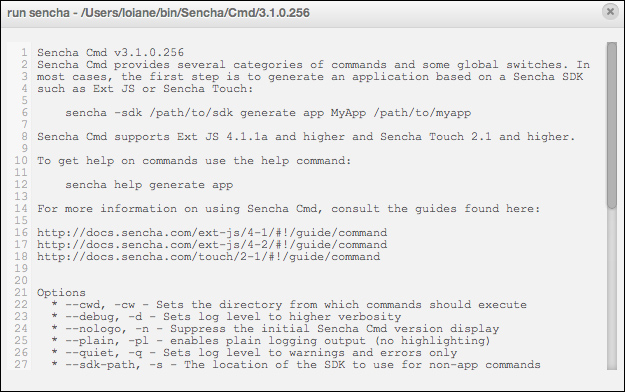Close the run sencha output window
The width and height of the screenshot is (625, 392).
(610, 12)
